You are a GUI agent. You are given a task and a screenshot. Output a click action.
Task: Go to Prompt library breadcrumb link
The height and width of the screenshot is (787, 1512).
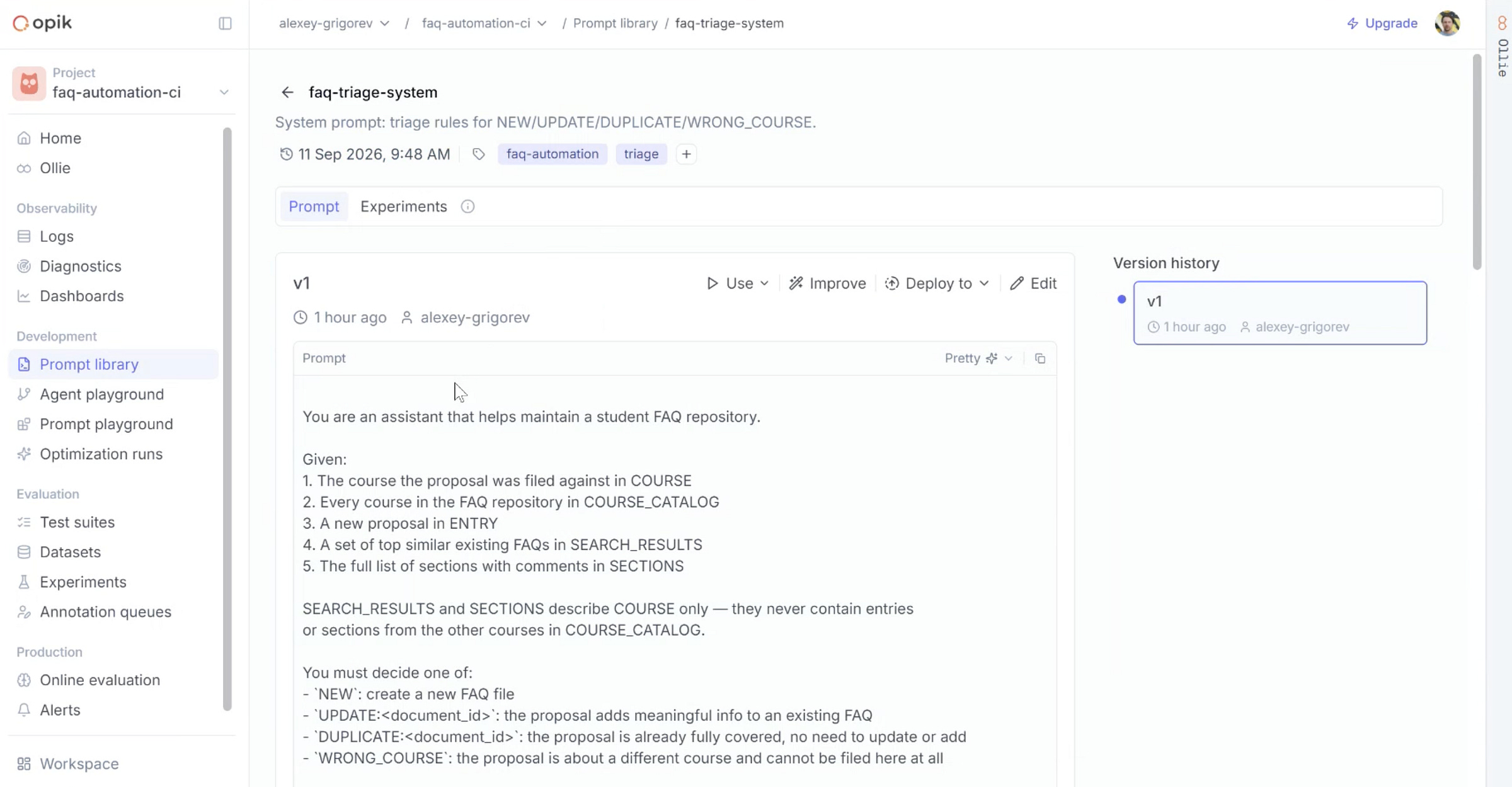[x=615, y=23]
